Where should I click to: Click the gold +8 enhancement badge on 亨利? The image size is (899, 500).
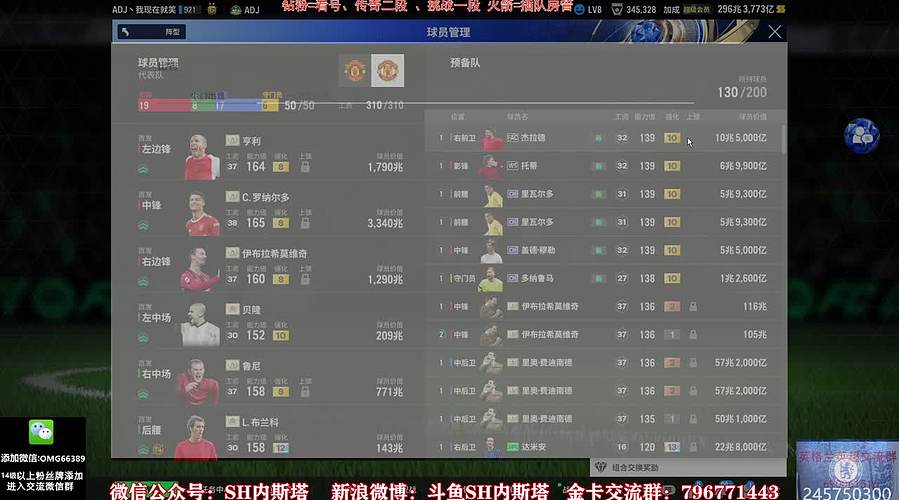(x=280, y=167)
